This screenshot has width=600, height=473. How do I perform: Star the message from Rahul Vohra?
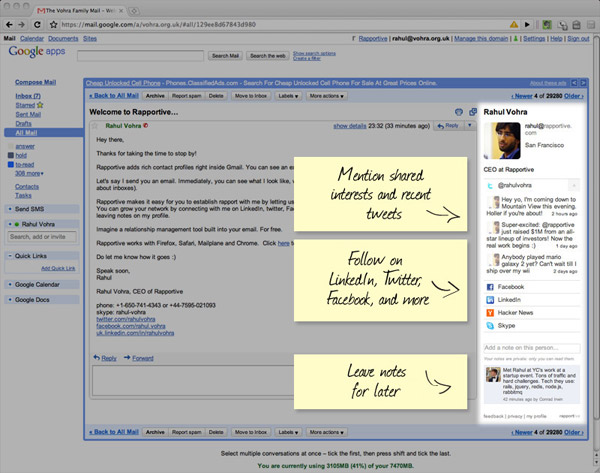click(96, 126)
